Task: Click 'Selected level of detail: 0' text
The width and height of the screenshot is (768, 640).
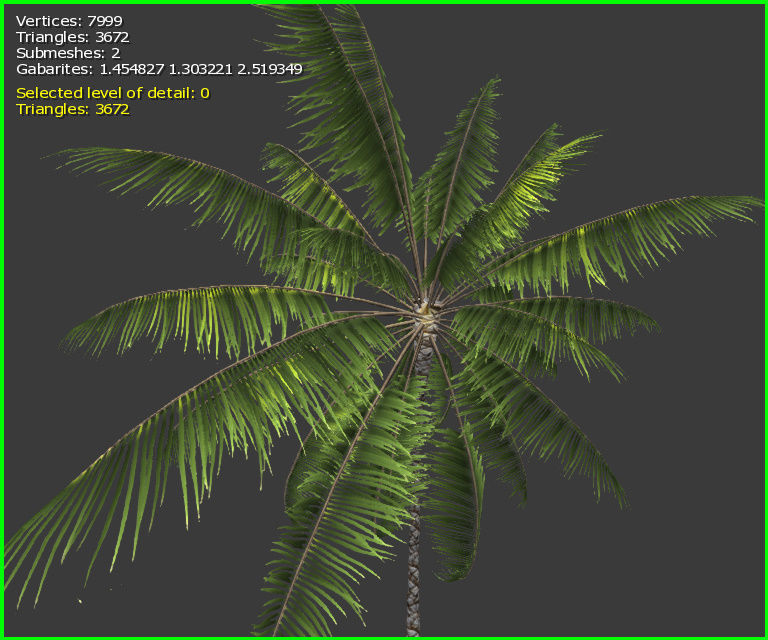Action: [x=113, y=93]
